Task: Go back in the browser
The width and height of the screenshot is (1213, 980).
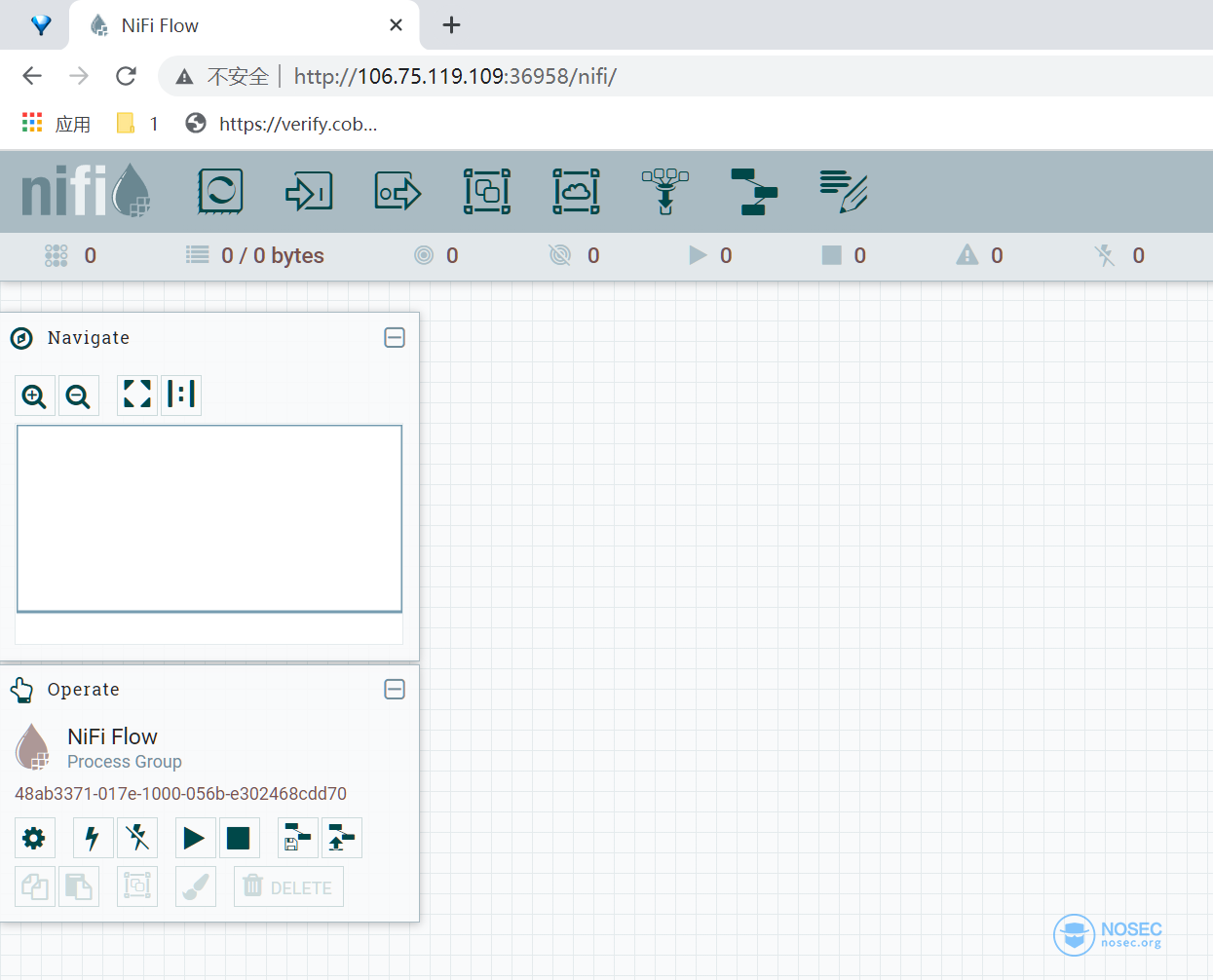Action: tap(32, 76)
